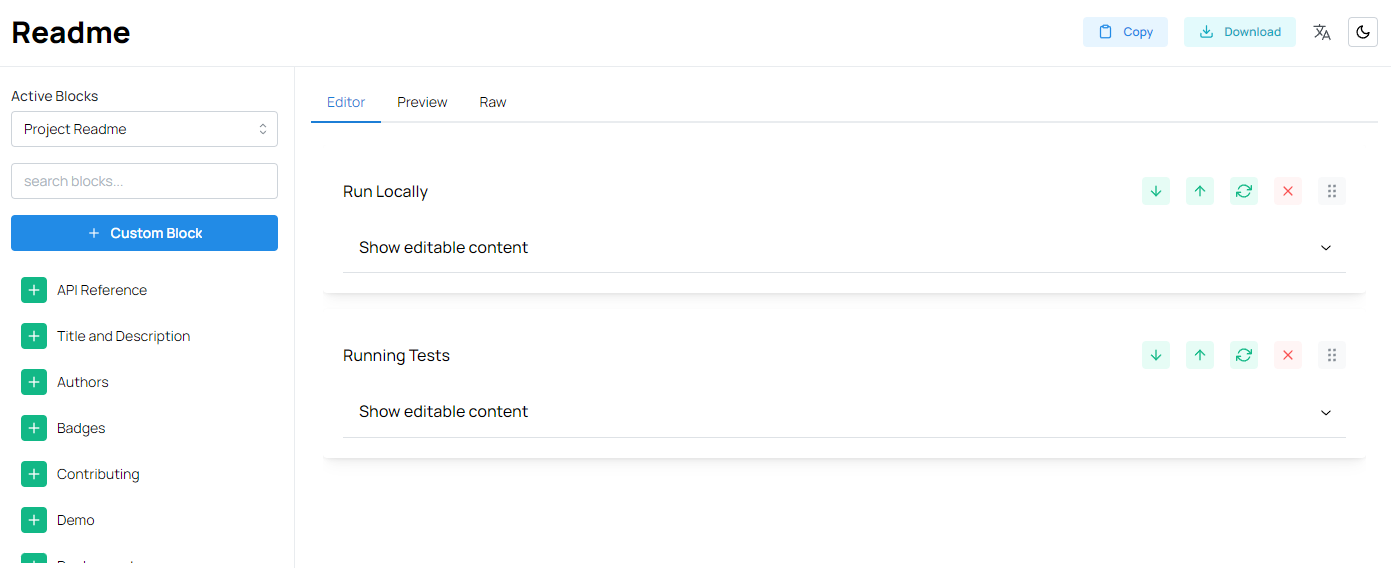Move the Run Locally block up

1200,191
